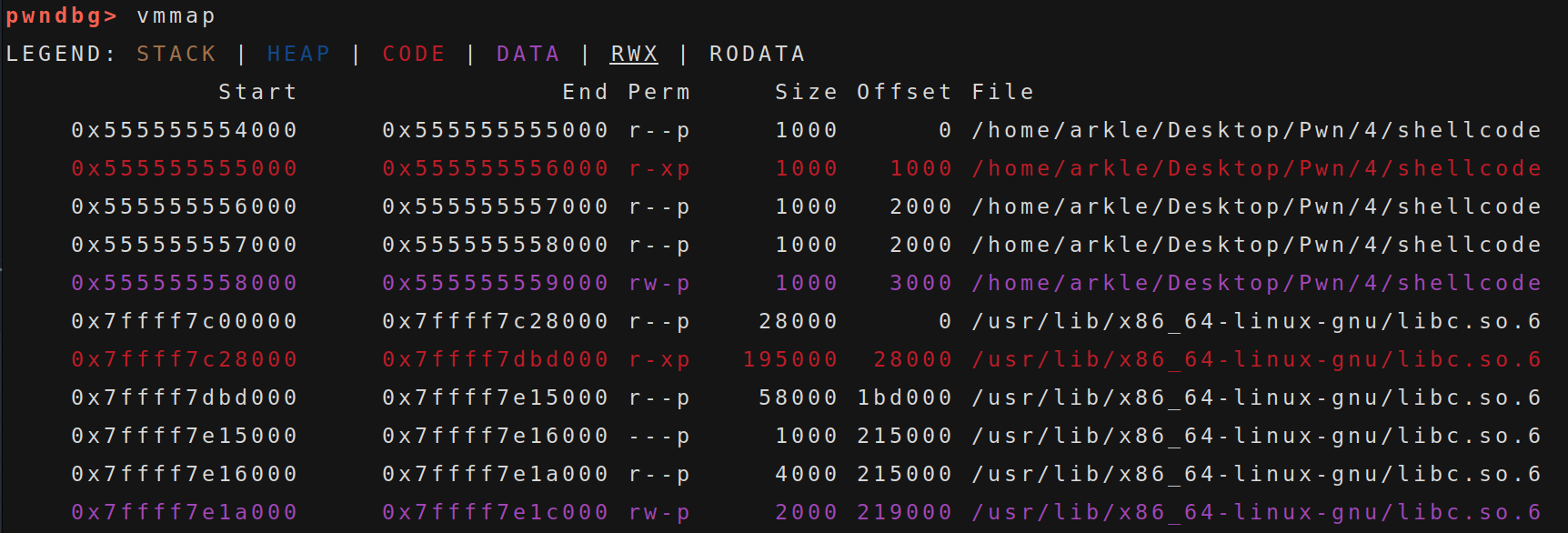Click the size value 195000
The image size is (1568, 533).
[790, 360]
